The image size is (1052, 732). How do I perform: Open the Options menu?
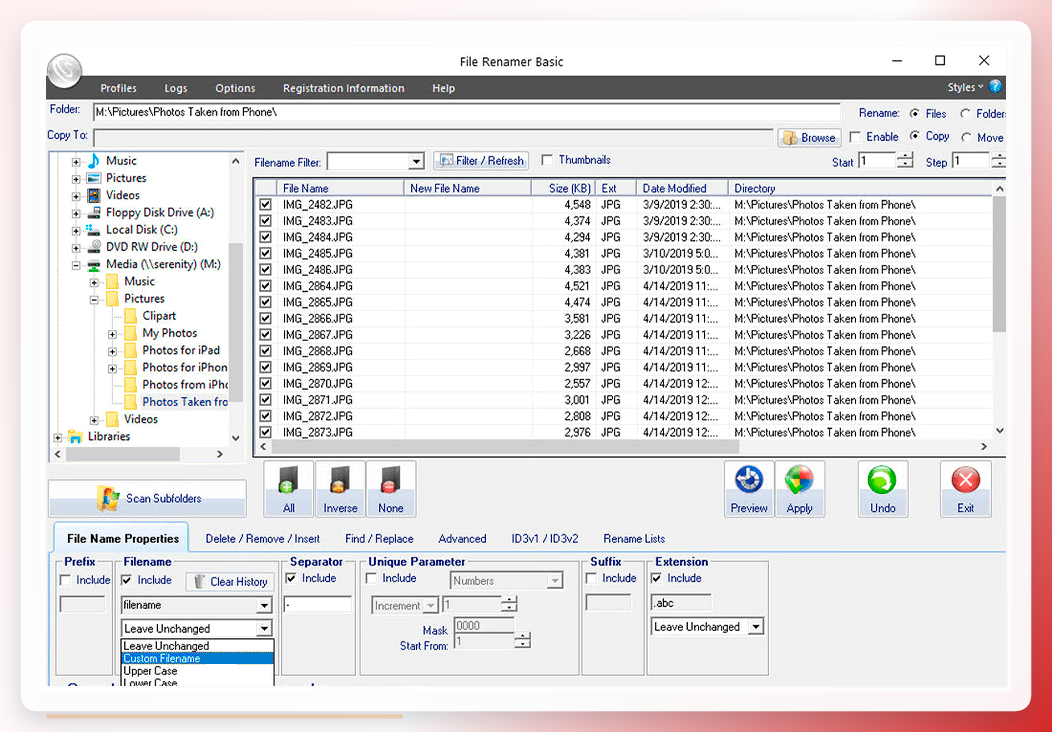235,88
